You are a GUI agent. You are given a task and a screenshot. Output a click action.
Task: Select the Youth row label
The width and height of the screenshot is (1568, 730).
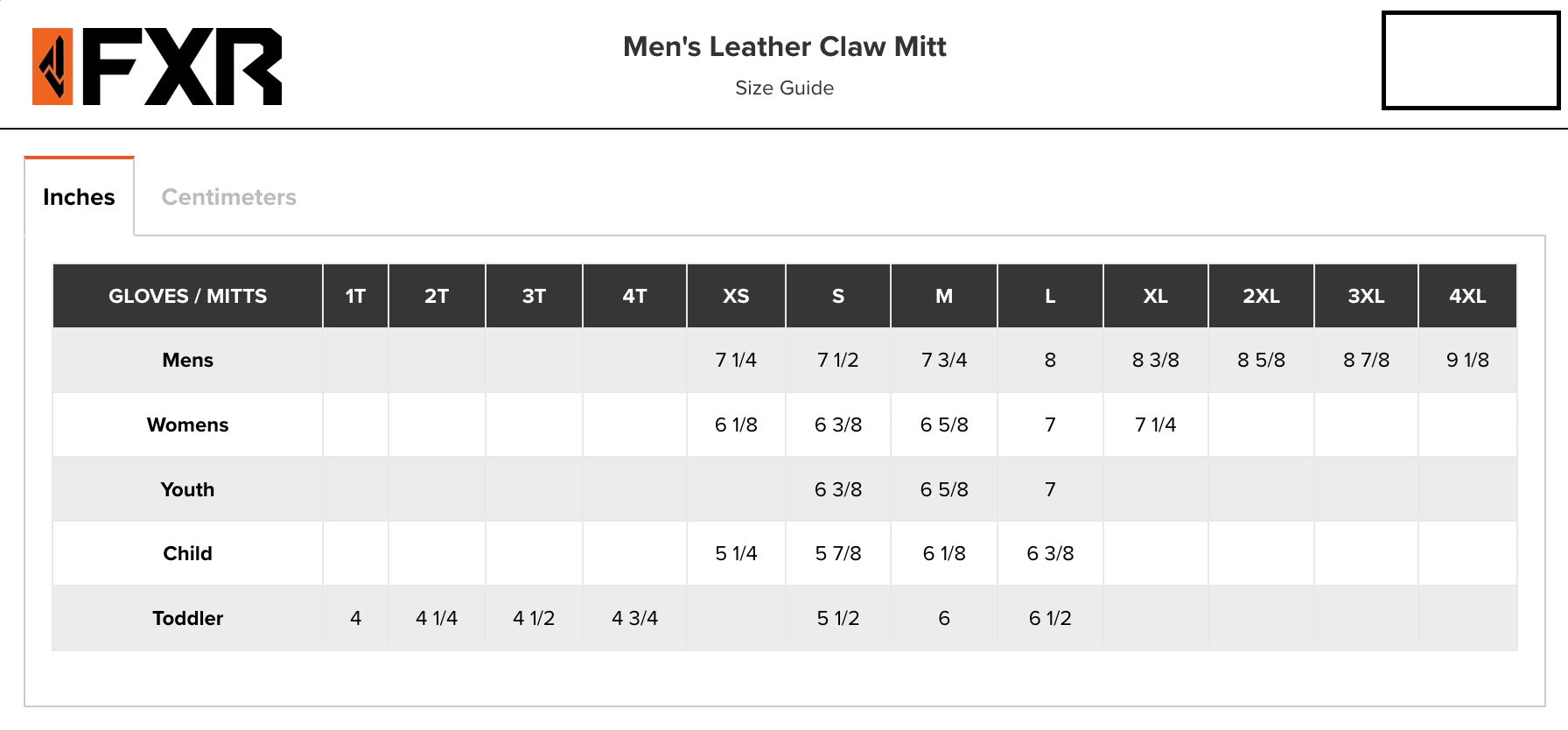[x=187, y=489]
